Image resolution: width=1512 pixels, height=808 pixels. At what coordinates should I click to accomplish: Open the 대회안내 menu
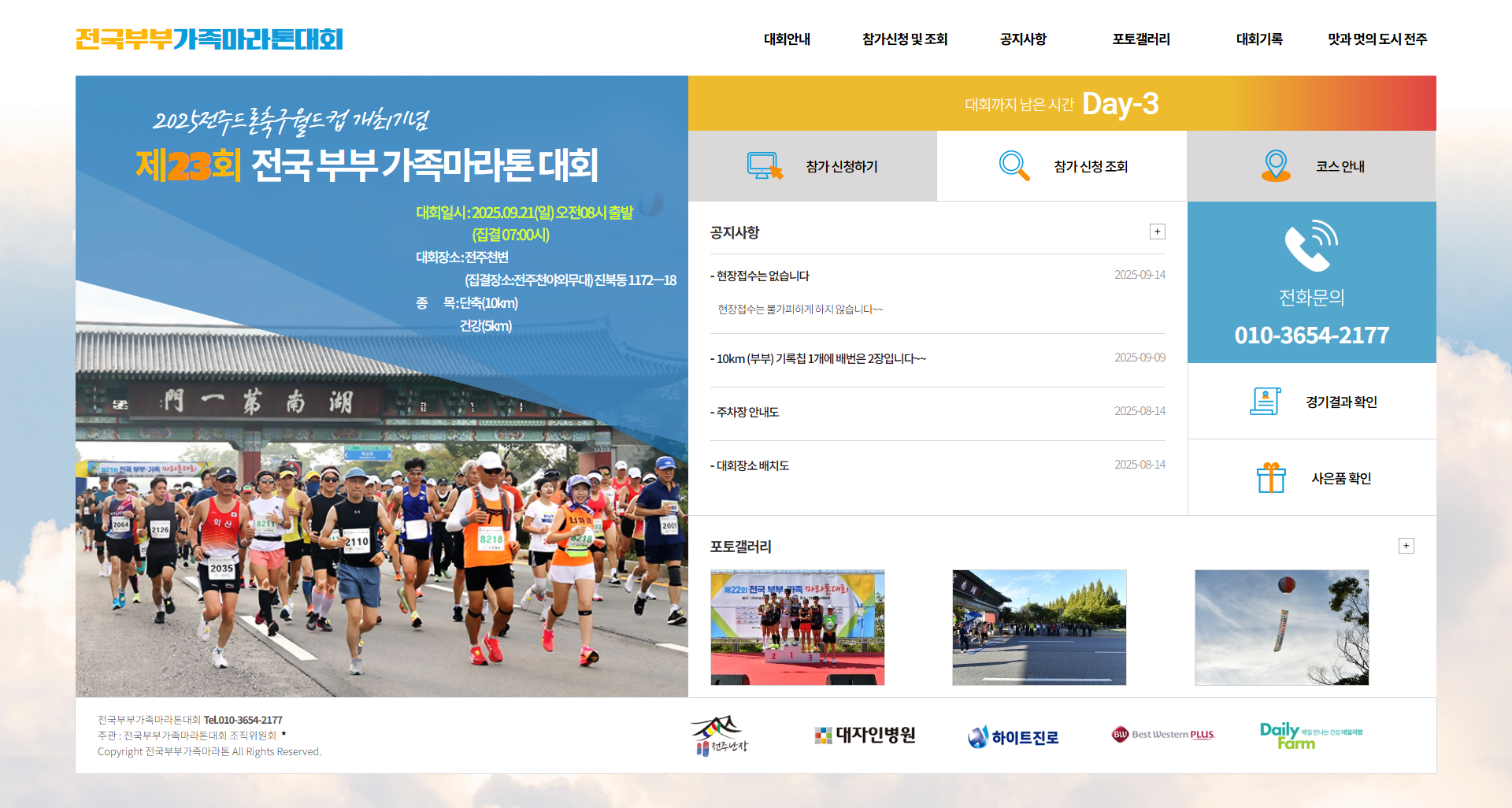(x=787, y=39)
